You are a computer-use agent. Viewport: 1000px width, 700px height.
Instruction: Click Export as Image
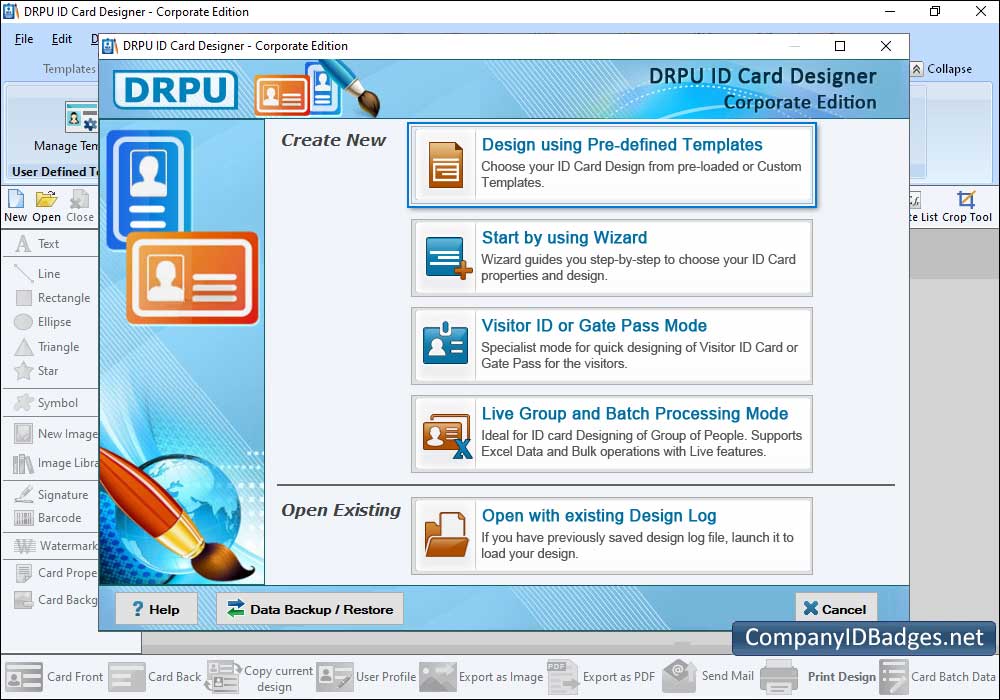pos(482,676)
